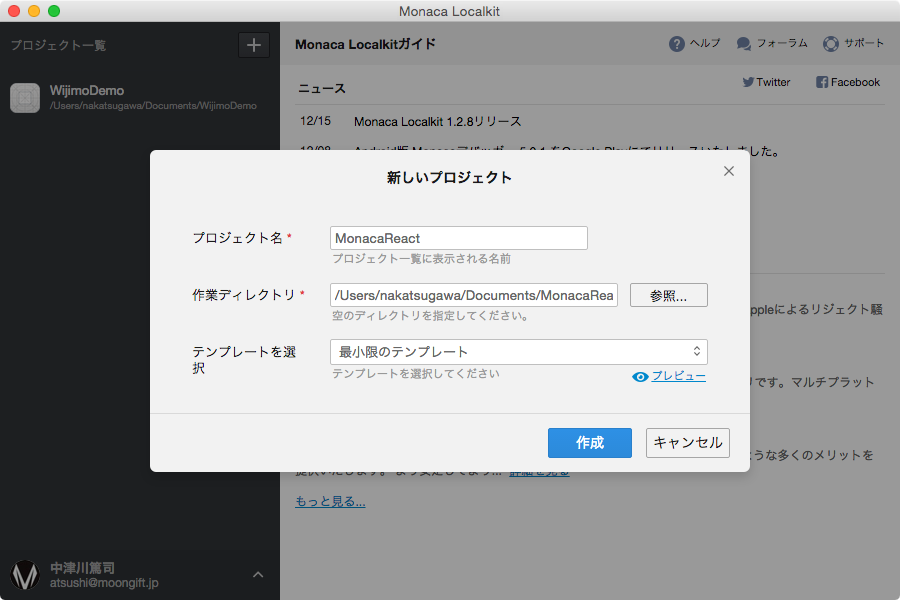900x600 pixels.
Task: Expand the account menu chevron
Action: [258, 574]
